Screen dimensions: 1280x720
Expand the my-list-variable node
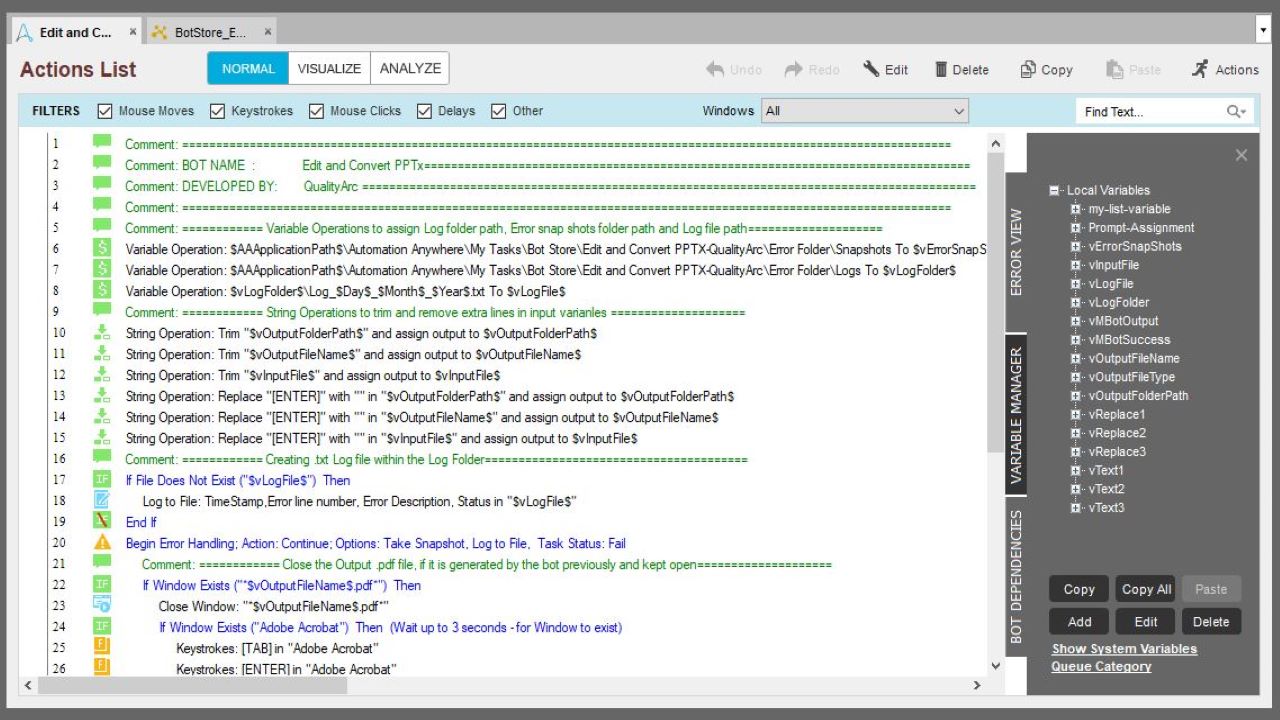[x=1076, y=209]
